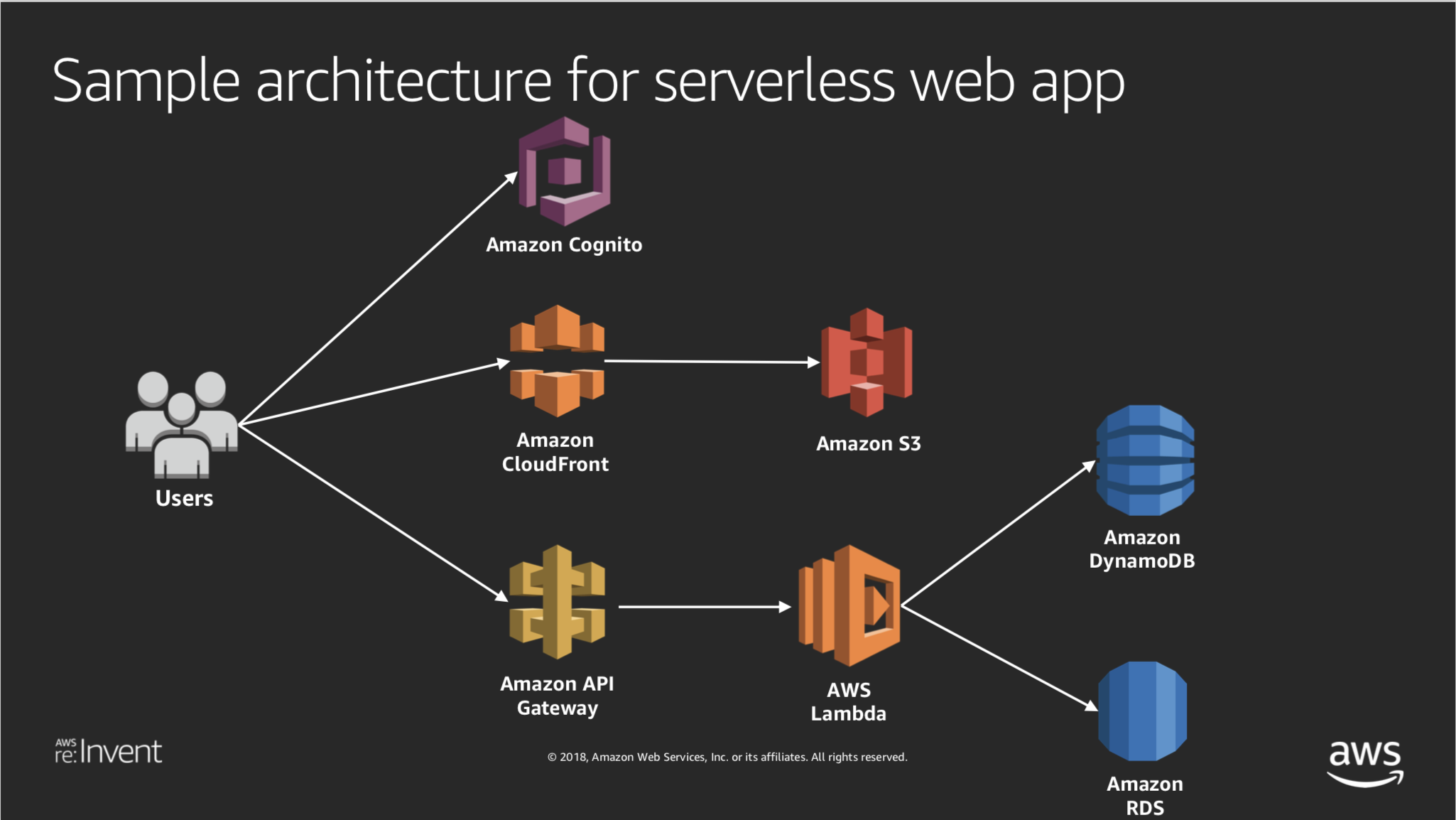Click the slide title about serverless web app

[588, 82]
